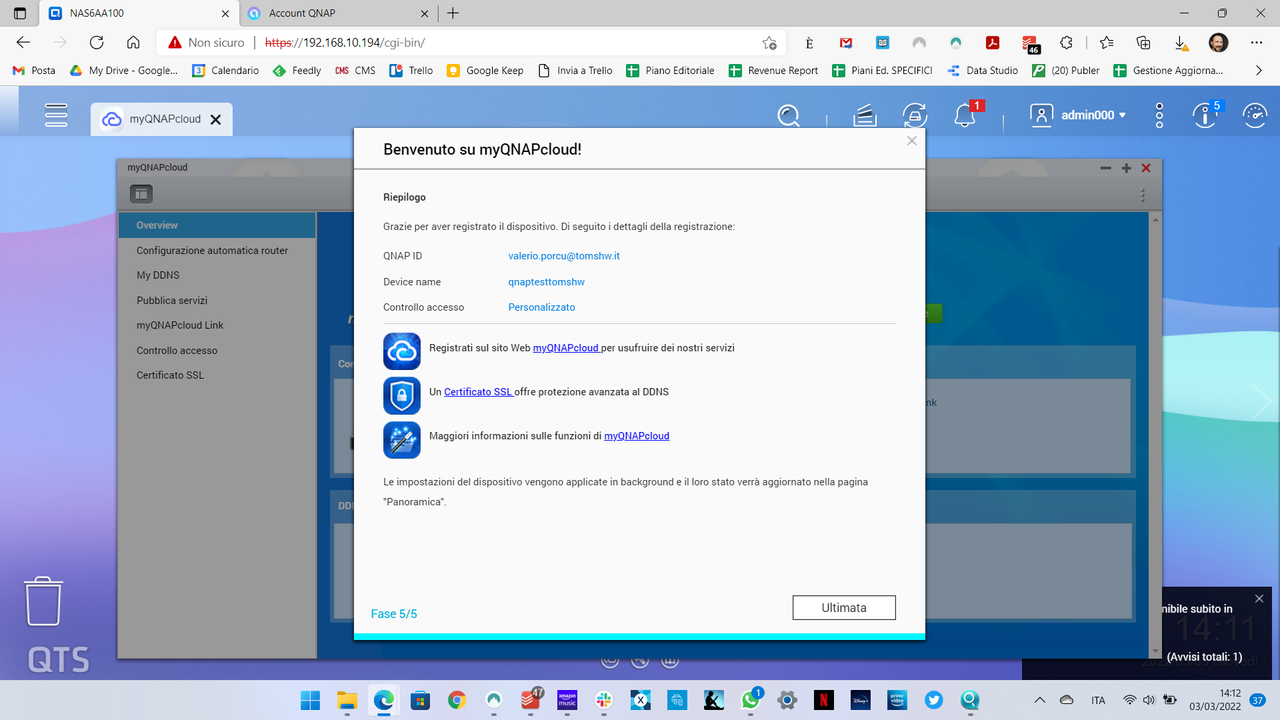The image size is (1280, 720).
Task: Click the QTS search magnifier icon
Action: [789, 115]
